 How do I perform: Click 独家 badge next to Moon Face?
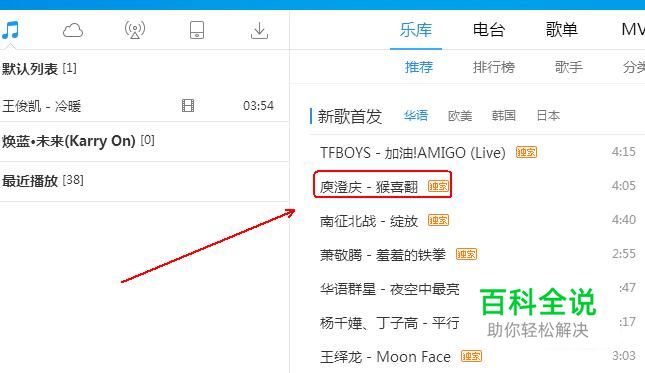pyautogui.click(x=471, y=356)
